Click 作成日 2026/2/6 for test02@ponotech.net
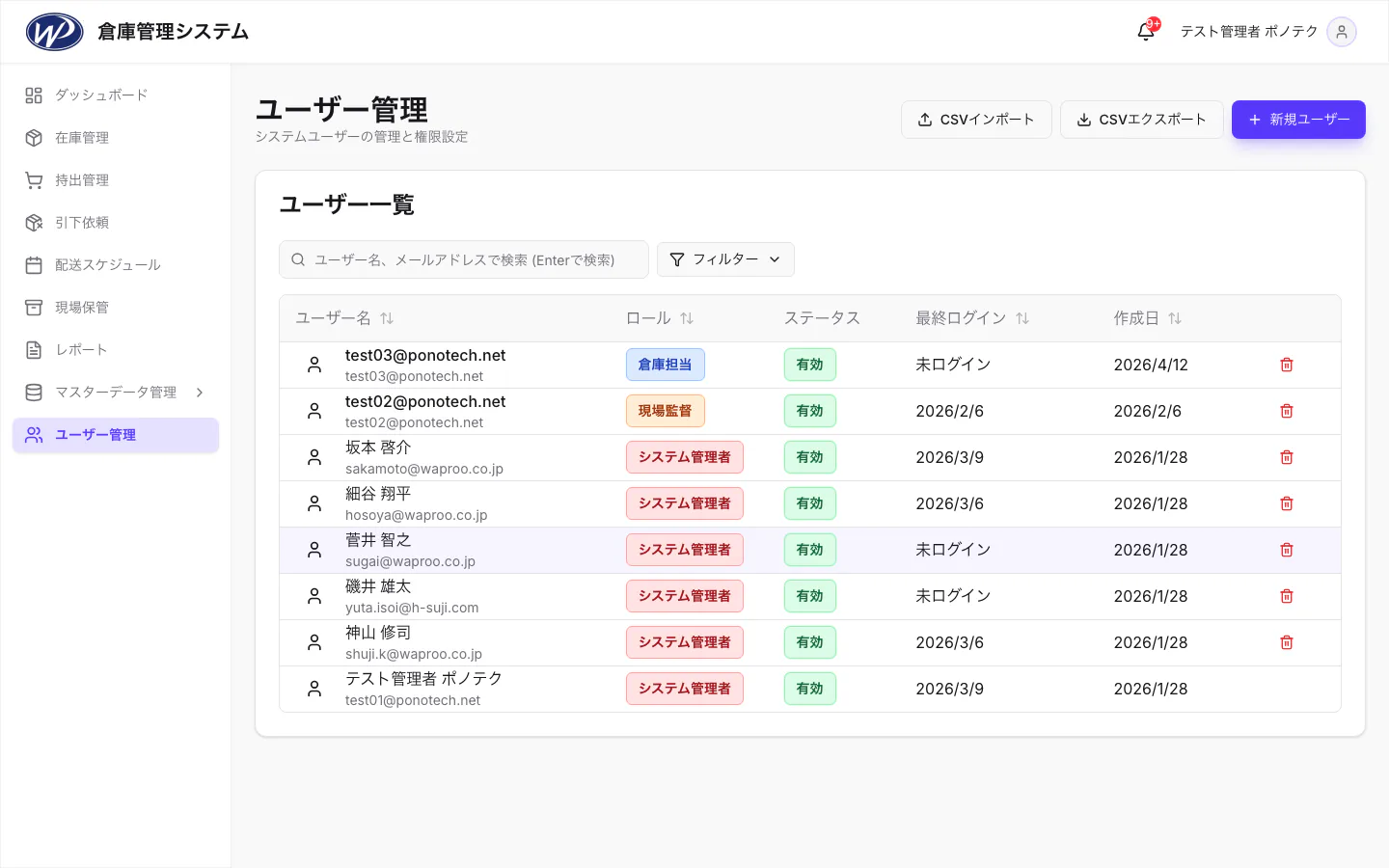The width and height of the screenshot is (1389, 868). click(x=1148, y=411)
